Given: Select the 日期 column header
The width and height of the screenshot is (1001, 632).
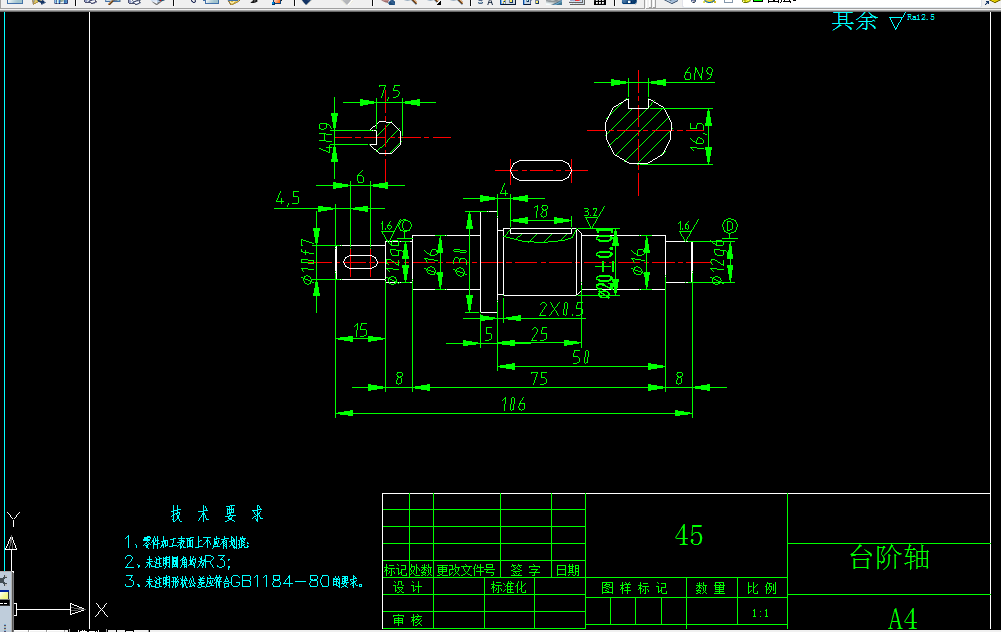Looking at the screenshot, I should (x=568, y=570).
